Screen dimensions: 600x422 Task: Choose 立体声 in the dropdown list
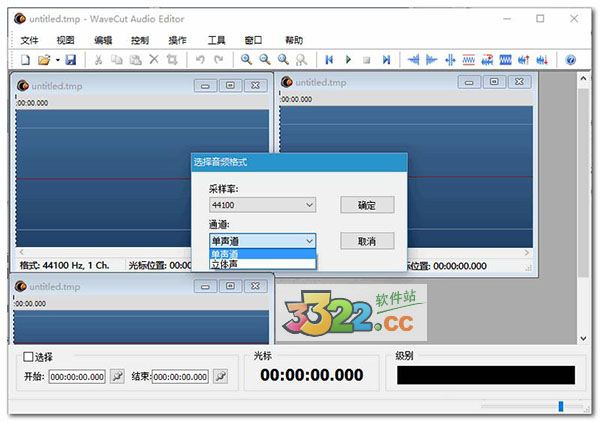[x=262, y=264]
